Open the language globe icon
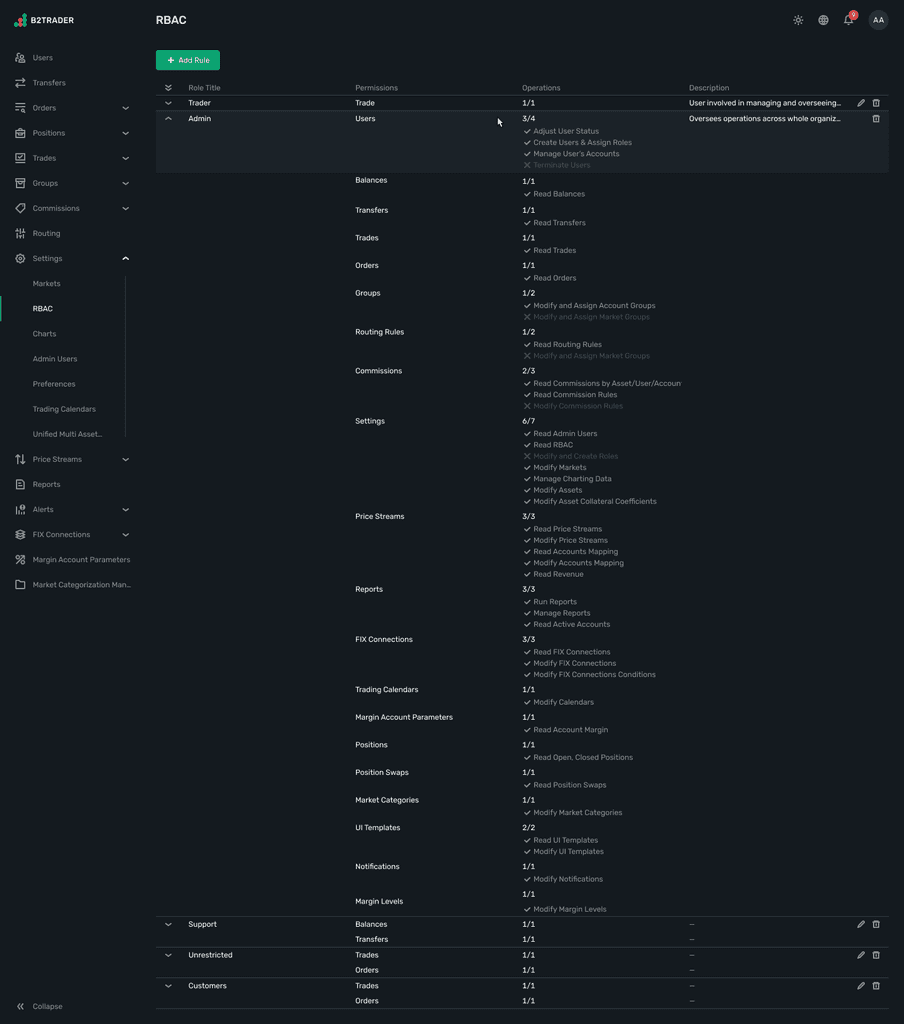 (823, 20)
